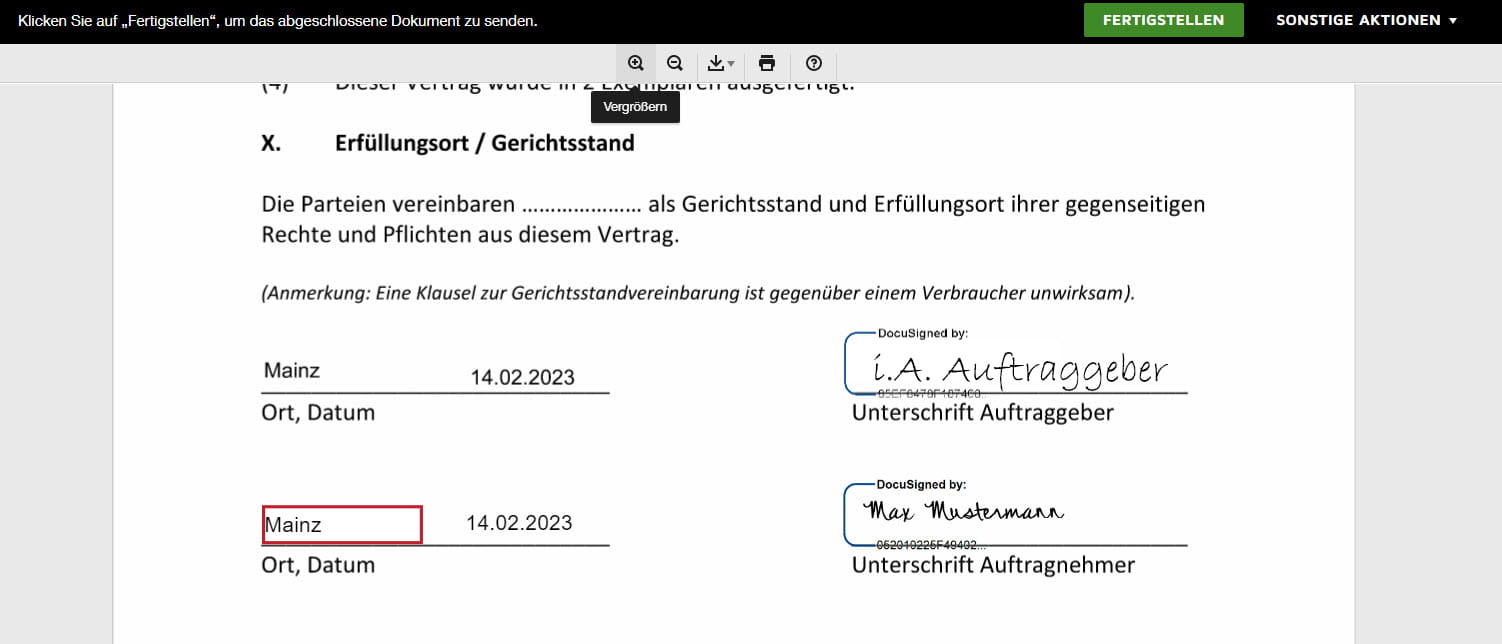This screenshot has width=1502, height=644.
Task: Open DocuSign help via question mark icon
Action: 813,64
